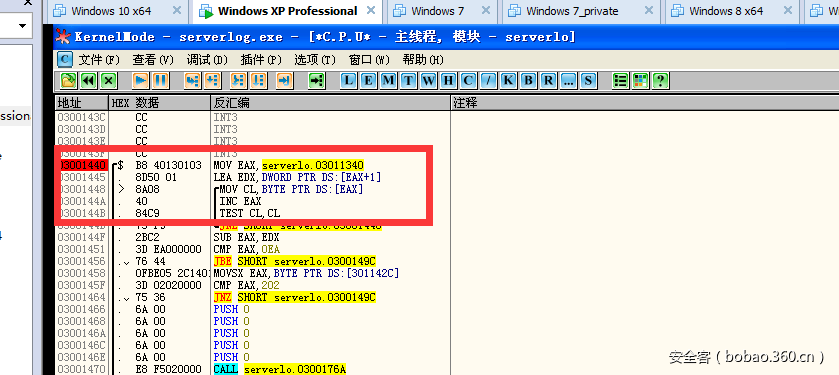Select the CMP EAX, 202 instruction
Screen dimensions: 839x375
coord(246,285)
